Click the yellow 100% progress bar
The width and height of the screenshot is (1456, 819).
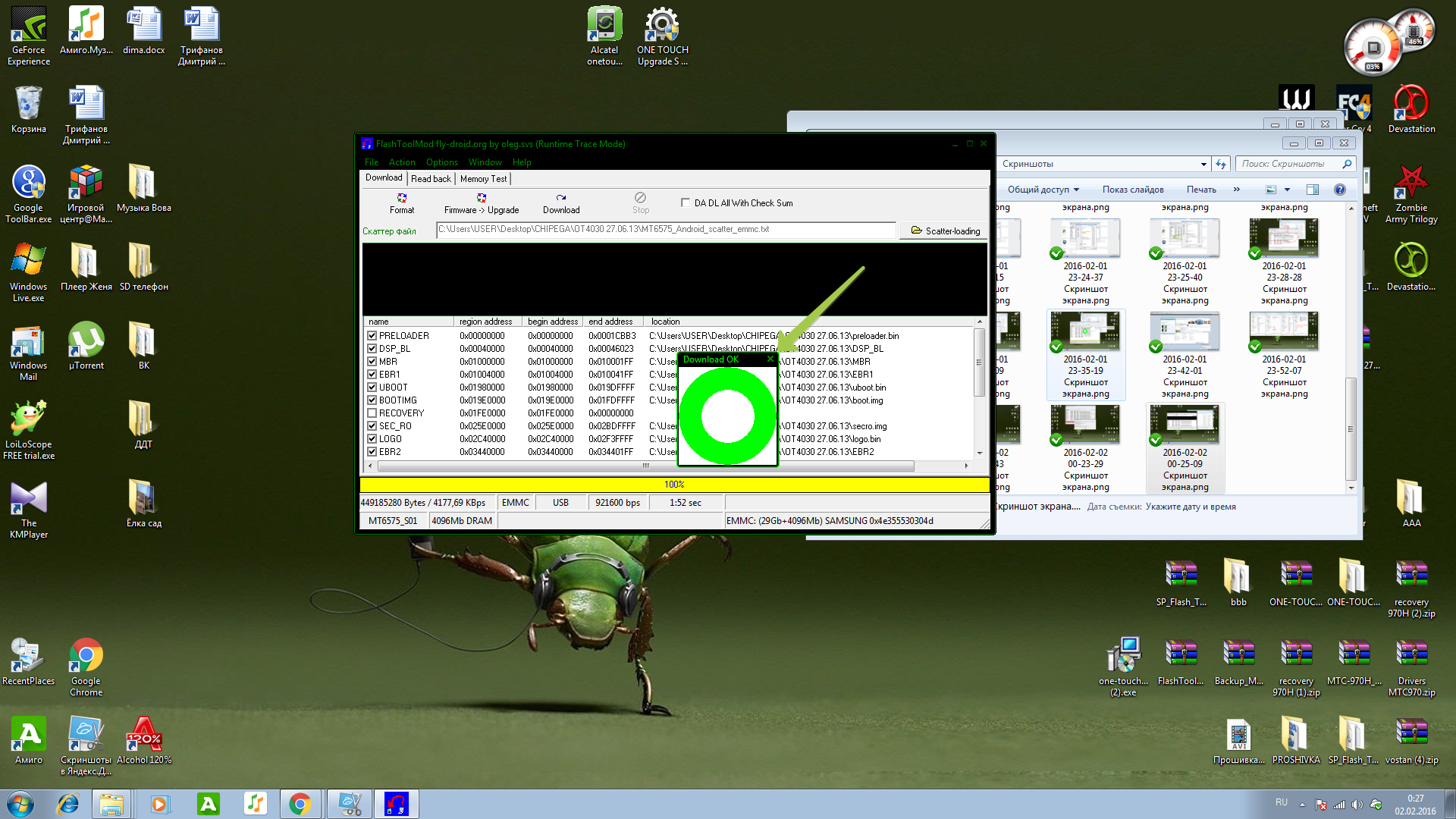[674, 485]
